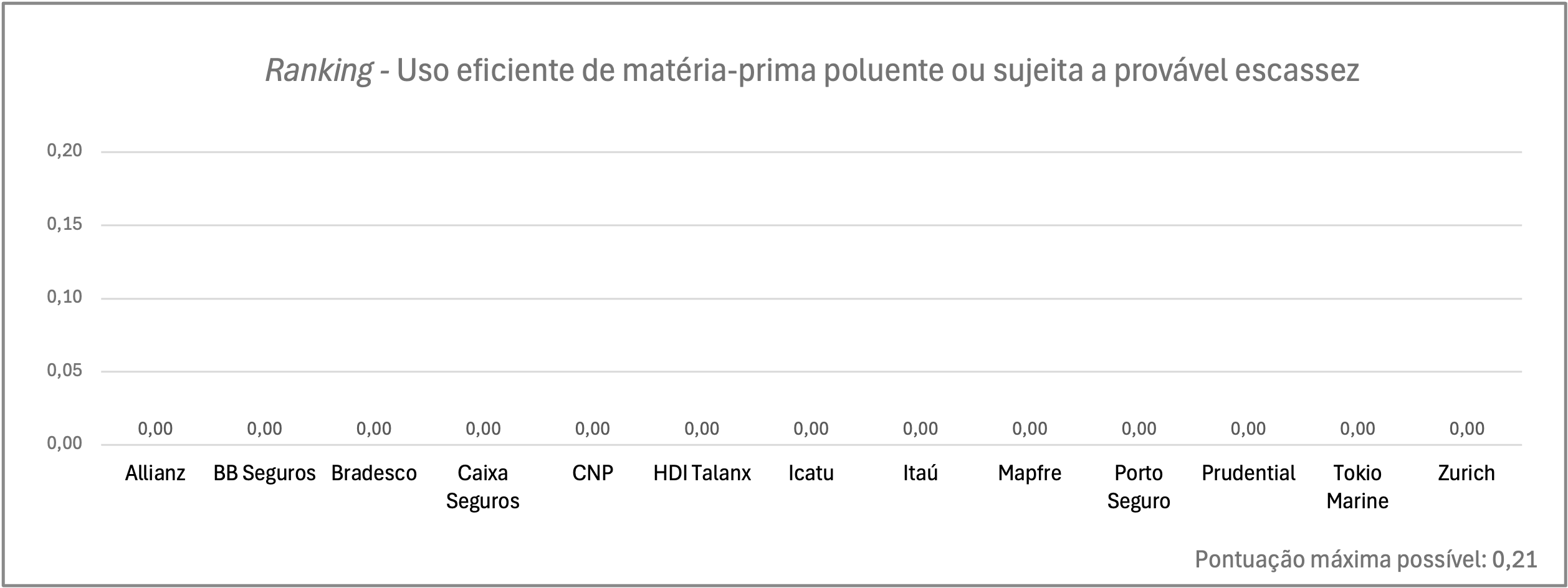1568x588 pixels.
Task: Click the Zurich category label
Action: (1466, 473)
